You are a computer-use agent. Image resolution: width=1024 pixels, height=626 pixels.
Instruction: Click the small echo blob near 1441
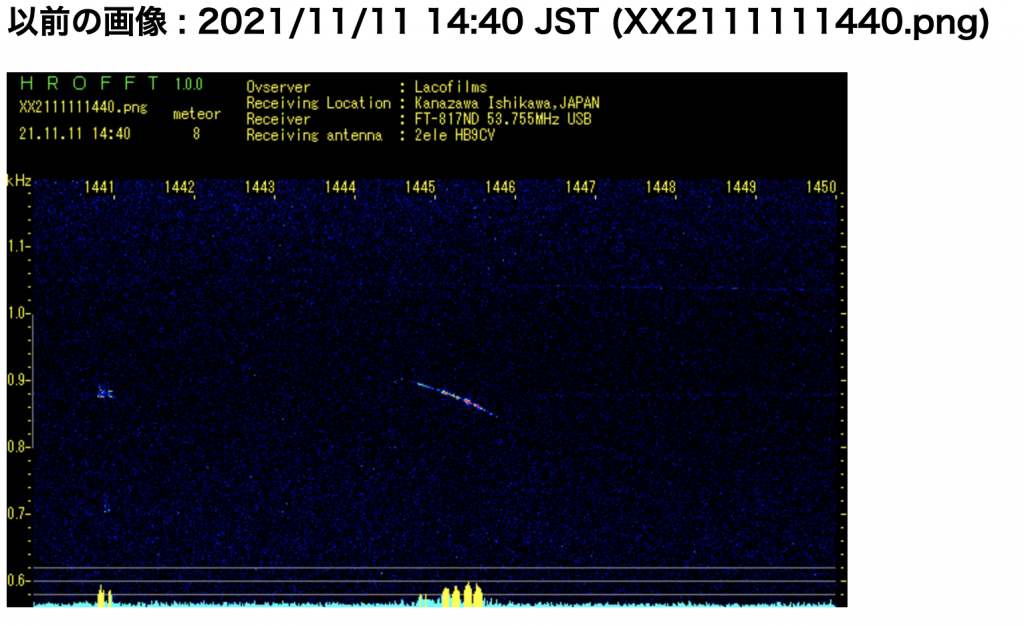(x=104, y=392)
